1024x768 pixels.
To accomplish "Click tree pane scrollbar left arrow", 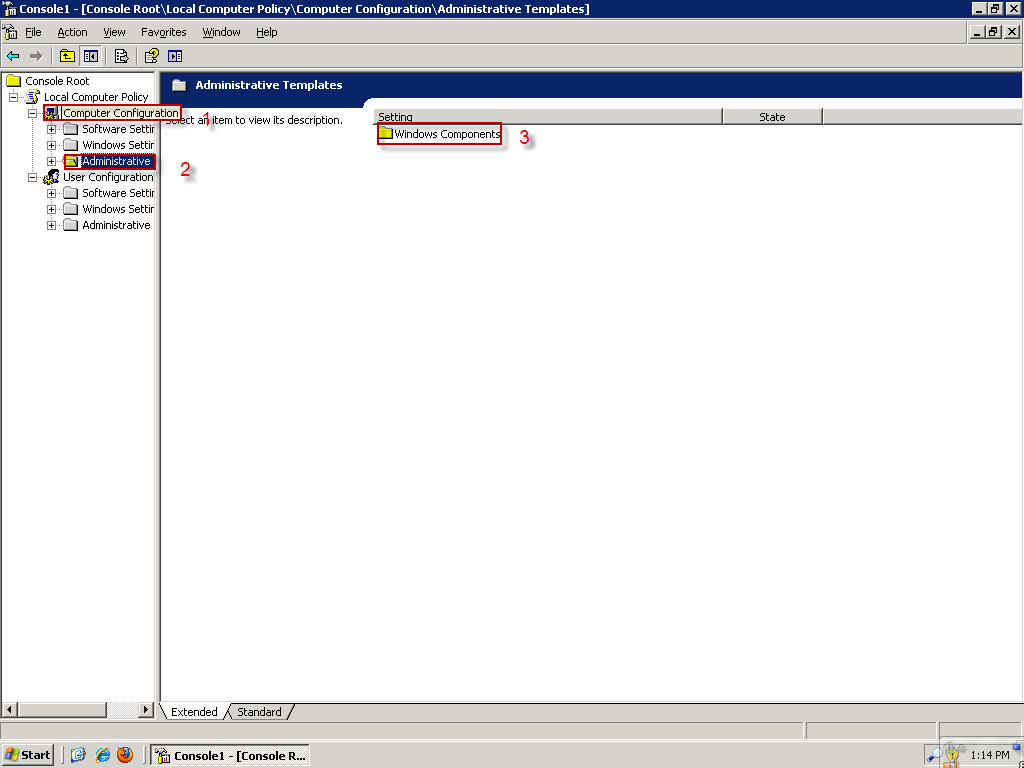I will [9, 709].
